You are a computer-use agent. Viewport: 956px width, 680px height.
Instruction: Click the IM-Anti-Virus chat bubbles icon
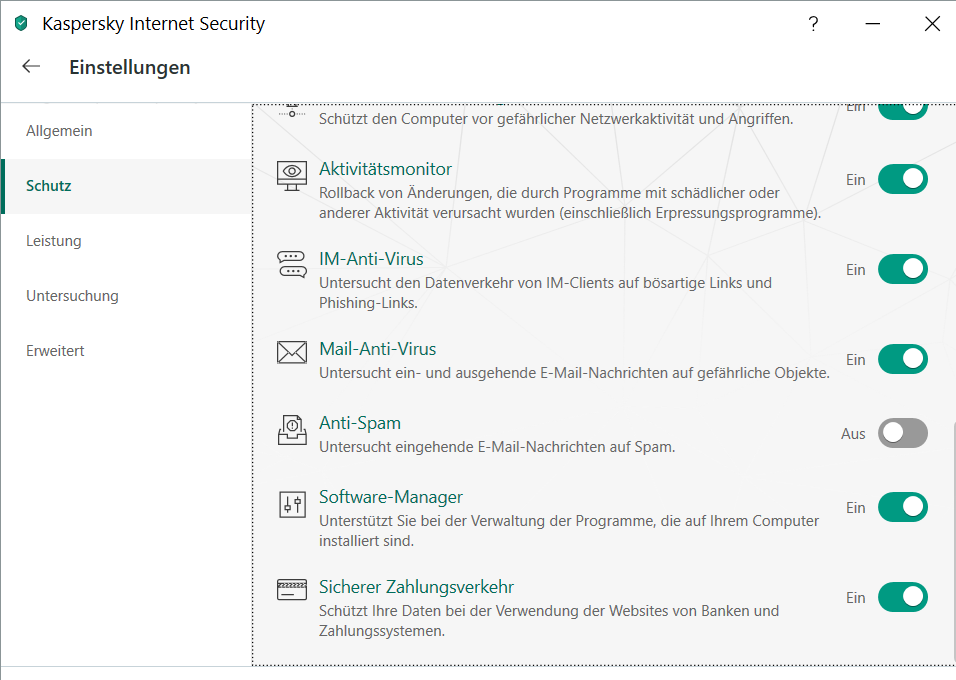coord(292,264)
